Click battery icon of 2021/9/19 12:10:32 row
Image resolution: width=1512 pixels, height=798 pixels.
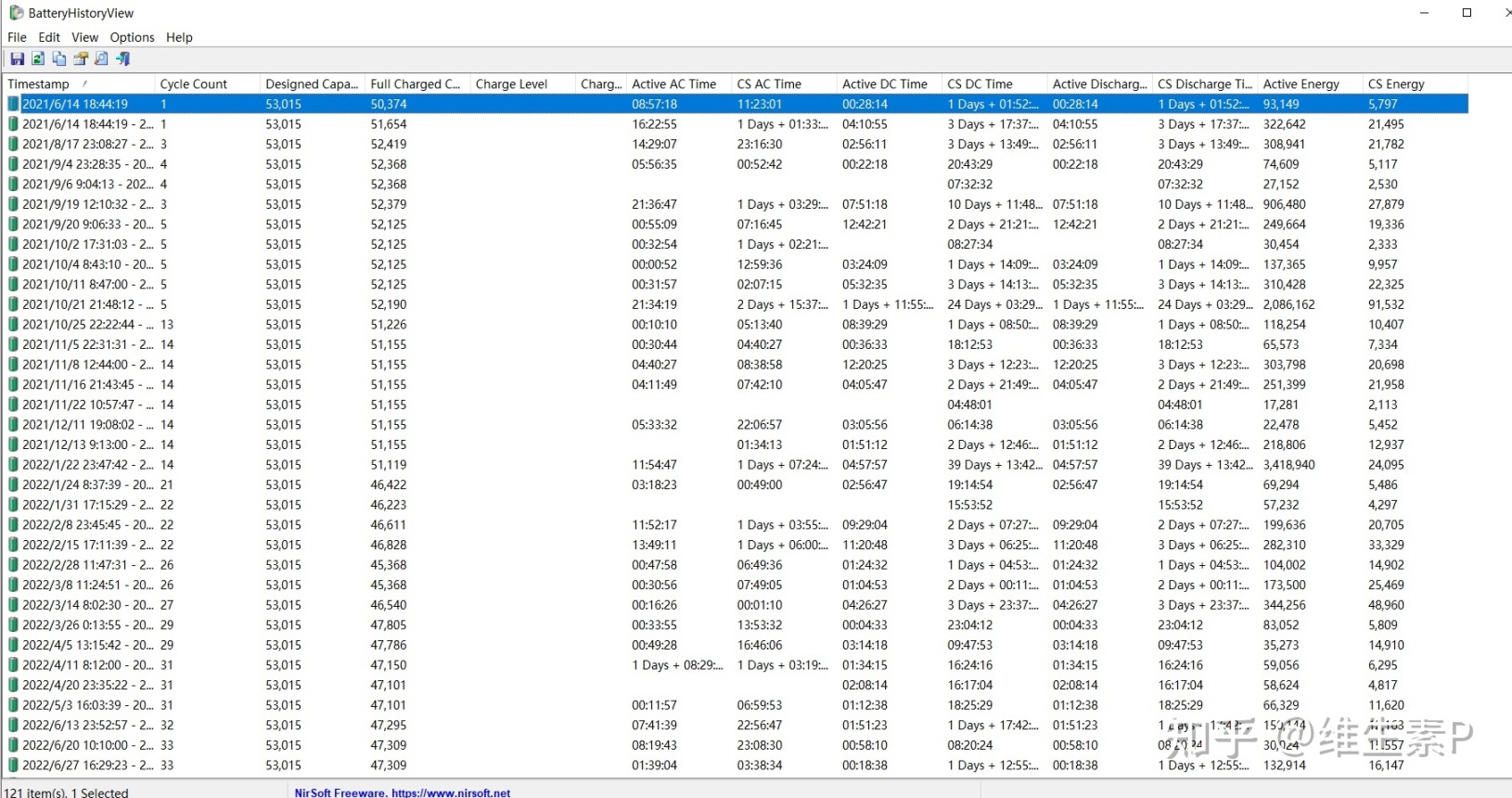13,204
